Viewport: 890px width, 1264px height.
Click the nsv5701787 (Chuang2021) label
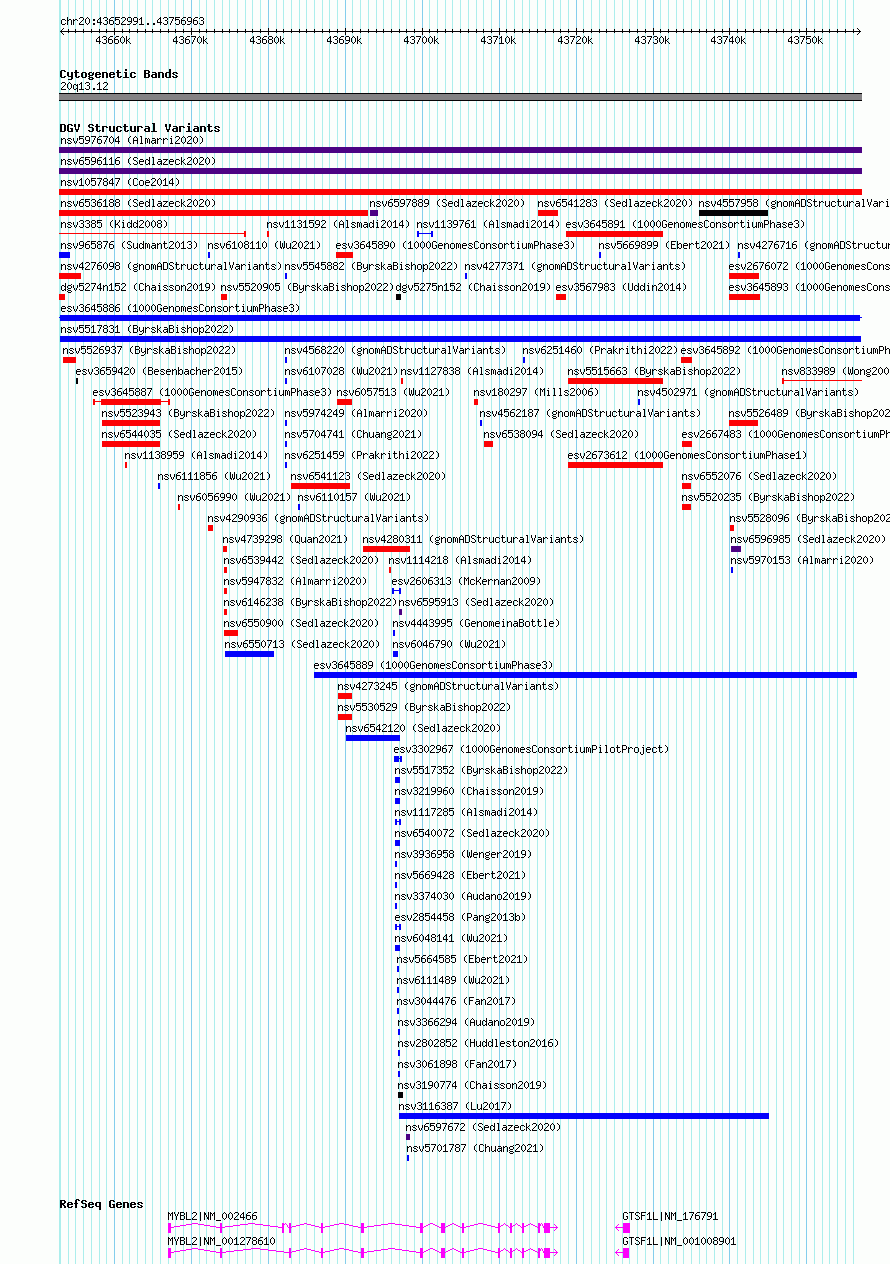476,1148
